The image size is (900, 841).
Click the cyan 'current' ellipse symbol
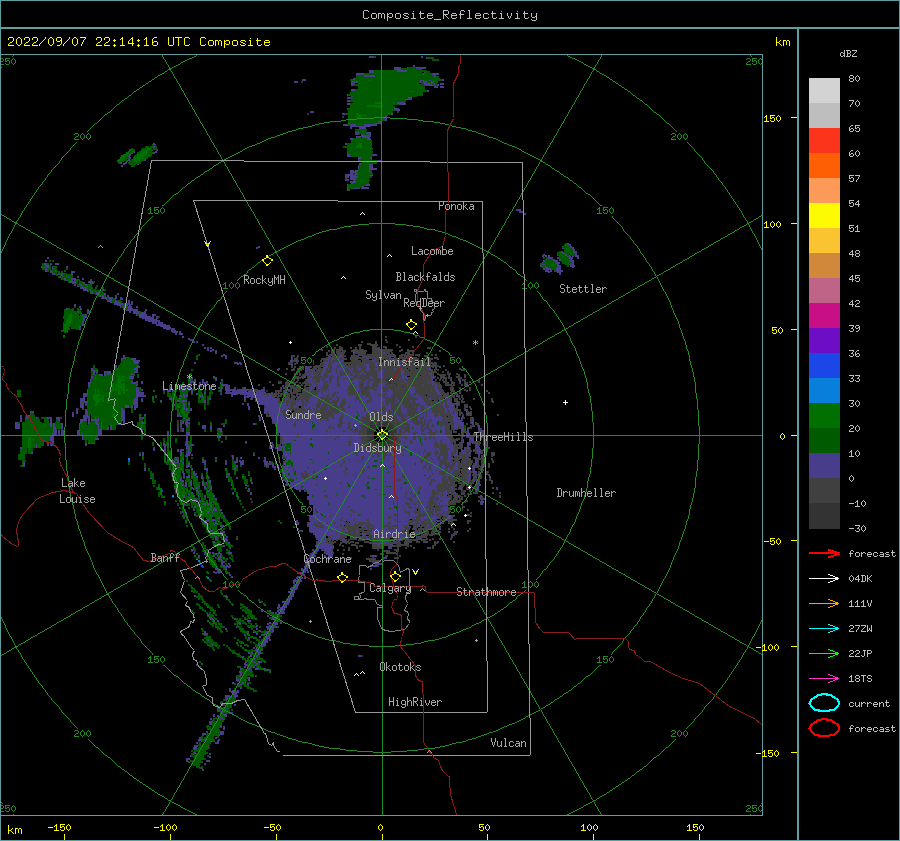pos(824,703)
